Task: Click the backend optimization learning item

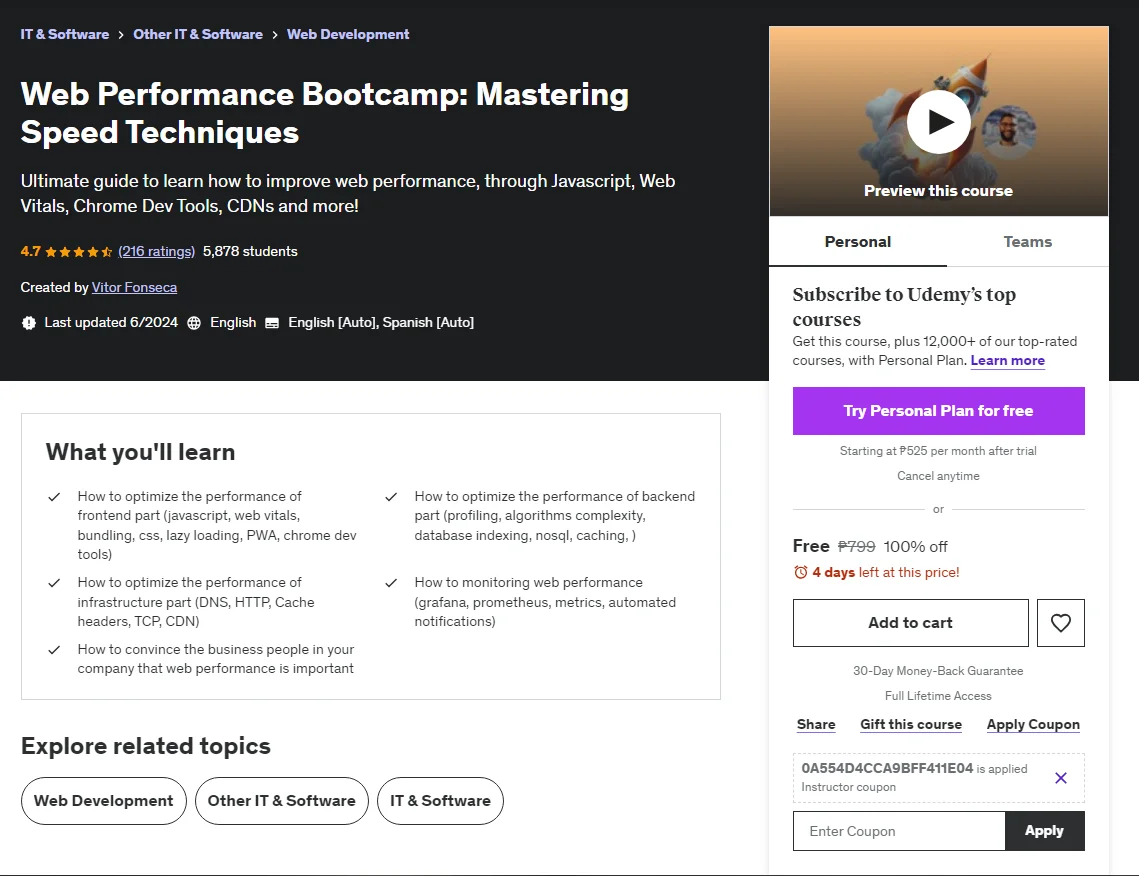Action: pyautogui.click(x=555, y=516)
